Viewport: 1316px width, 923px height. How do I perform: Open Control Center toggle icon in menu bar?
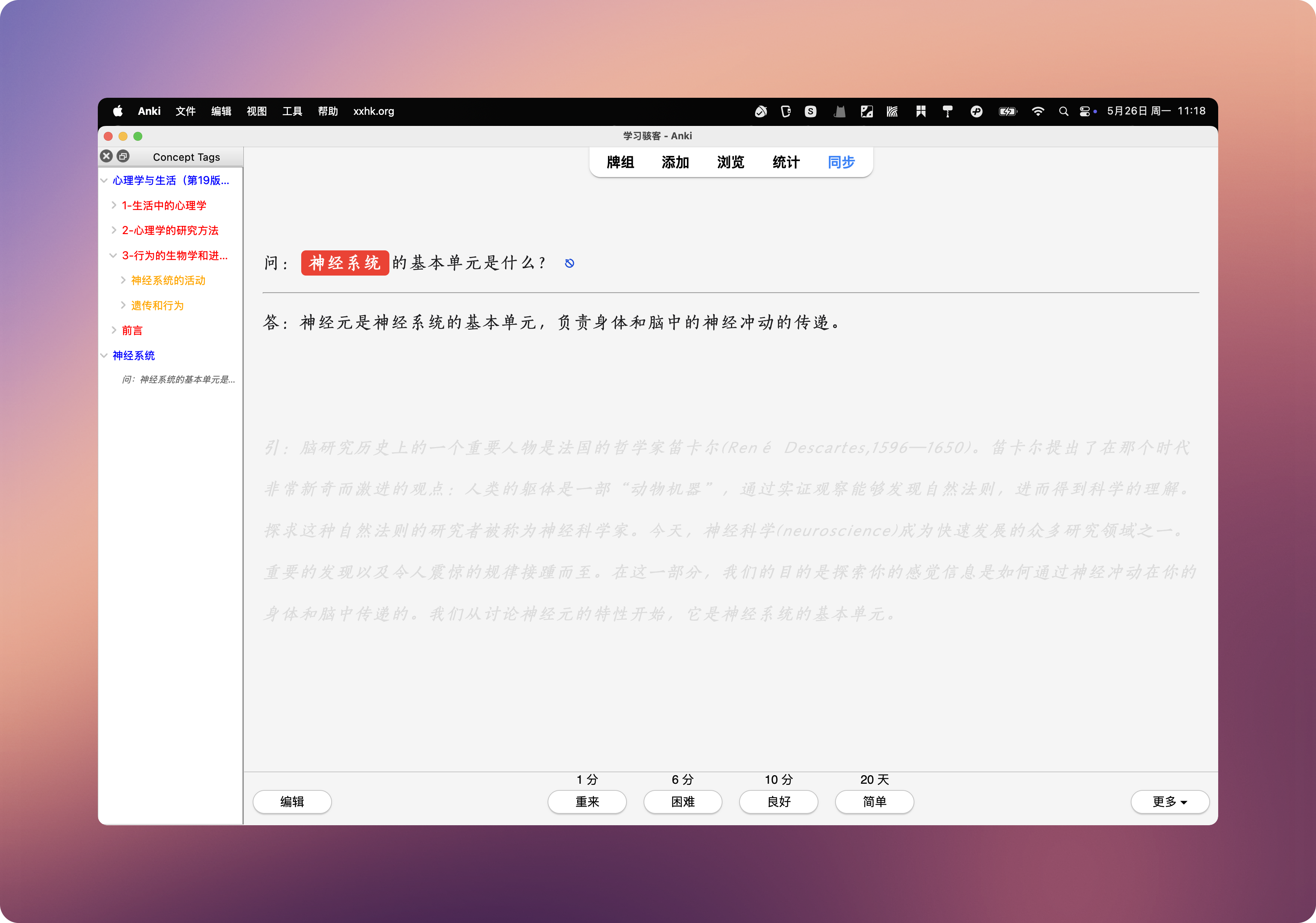pos(1085,111)
